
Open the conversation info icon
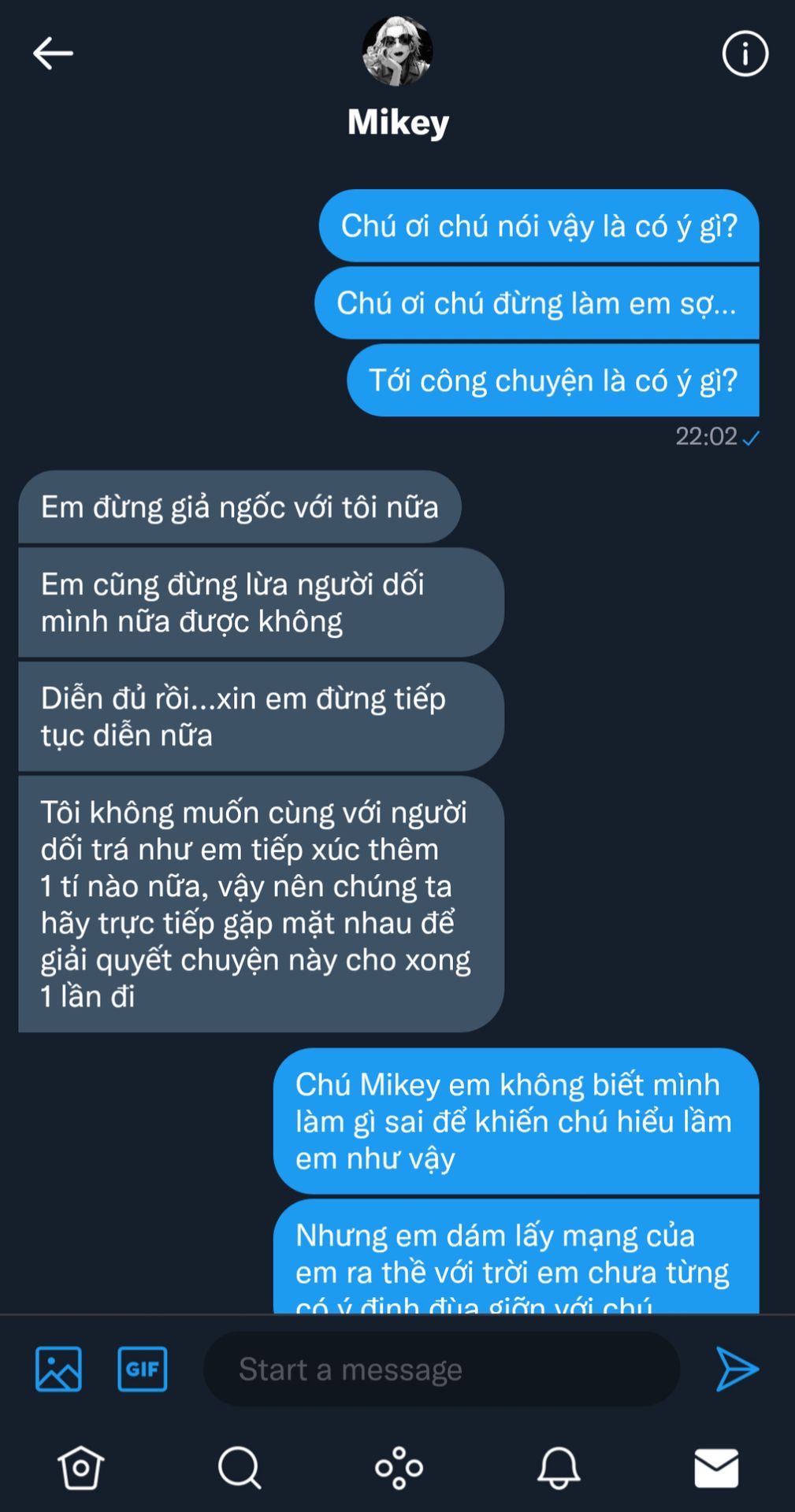(745, 54)
